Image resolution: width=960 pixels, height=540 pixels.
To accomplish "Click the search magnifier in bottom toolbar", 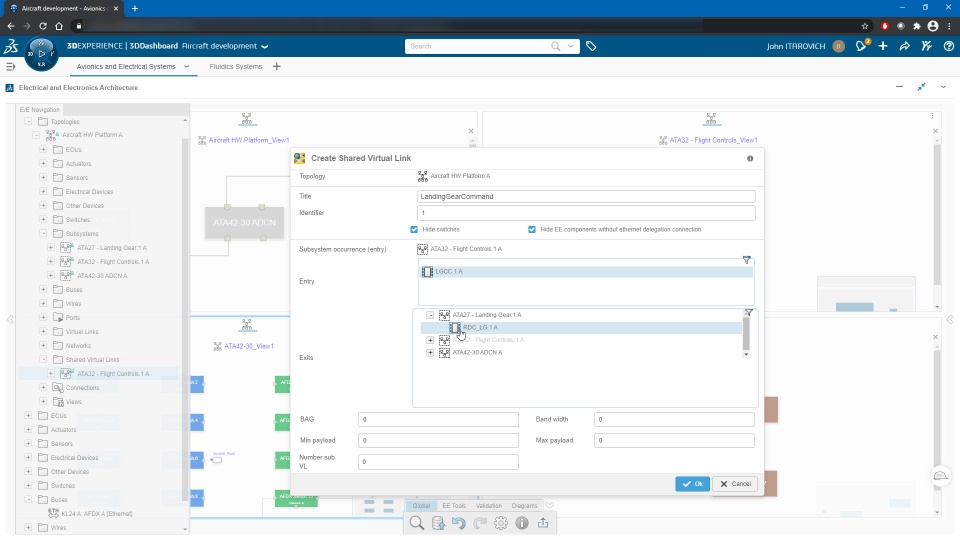I will click(x=417, y=523).
